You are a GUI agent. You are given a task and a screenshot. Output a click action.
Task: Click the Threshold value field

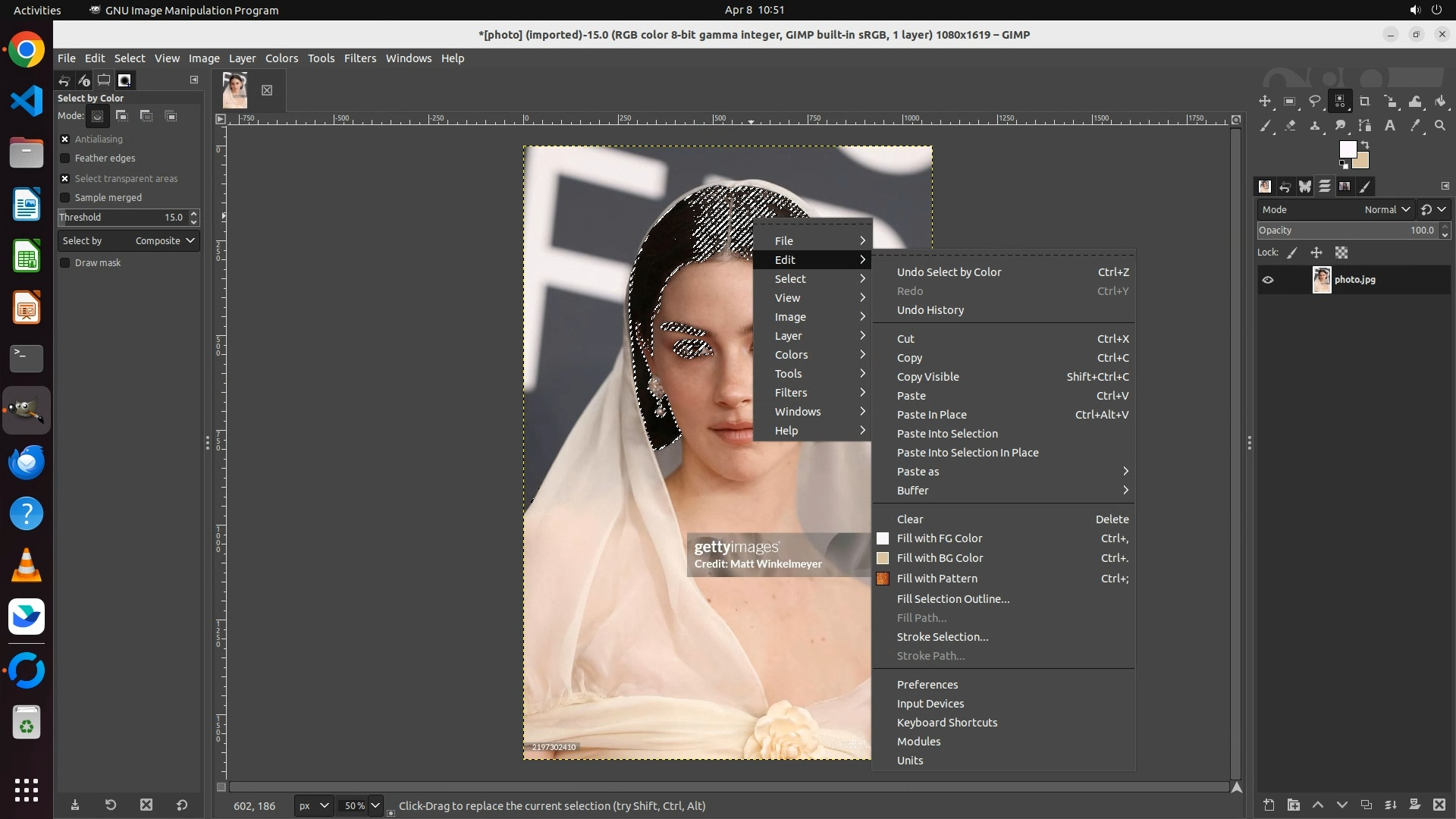[x=121, y=218]
